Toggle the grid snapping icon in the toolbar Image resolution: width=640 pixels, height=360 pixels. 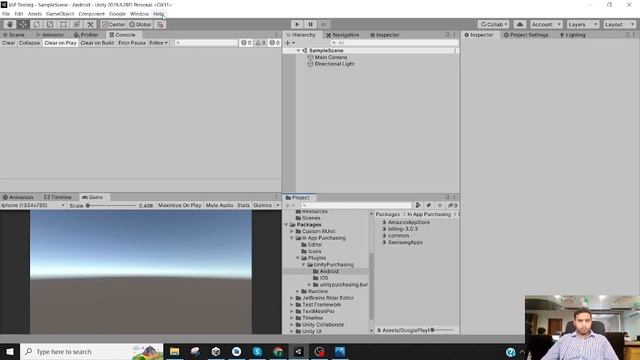tap(160, 24)
